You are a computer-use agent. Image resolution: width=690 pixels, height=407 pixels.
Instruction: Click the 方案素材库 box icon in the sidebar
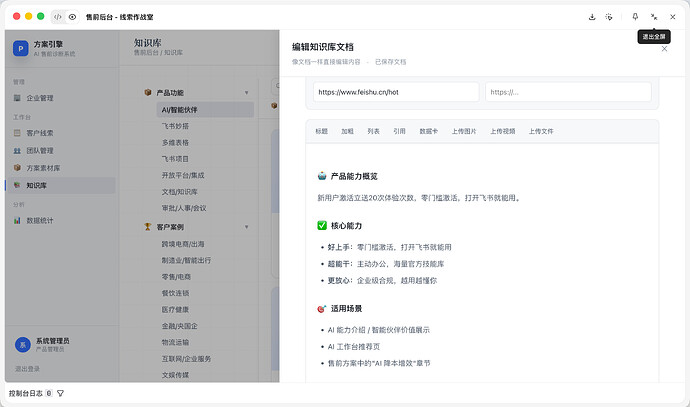(x=17, y=168)
